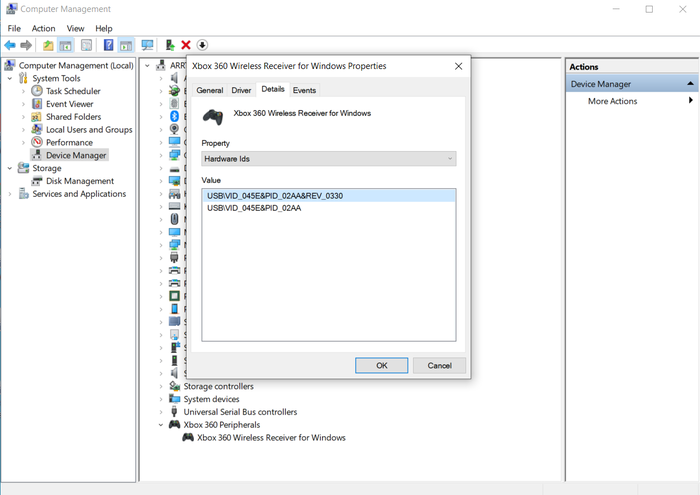Select Local Users and Groups tree item
This screenshot has height=495, width=700.
pos(89,130)
